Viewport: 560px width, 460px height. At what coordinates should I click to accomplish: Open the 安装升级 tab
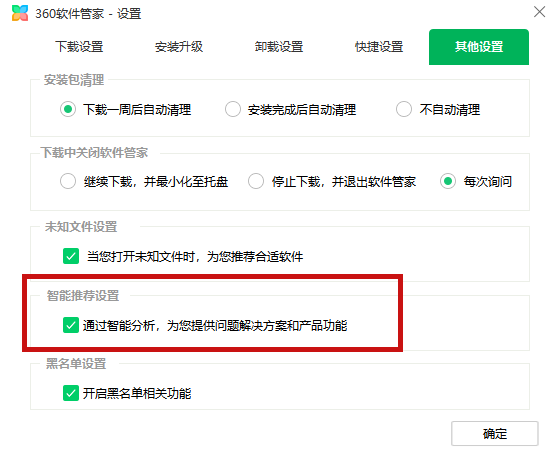tap(179, 47)
